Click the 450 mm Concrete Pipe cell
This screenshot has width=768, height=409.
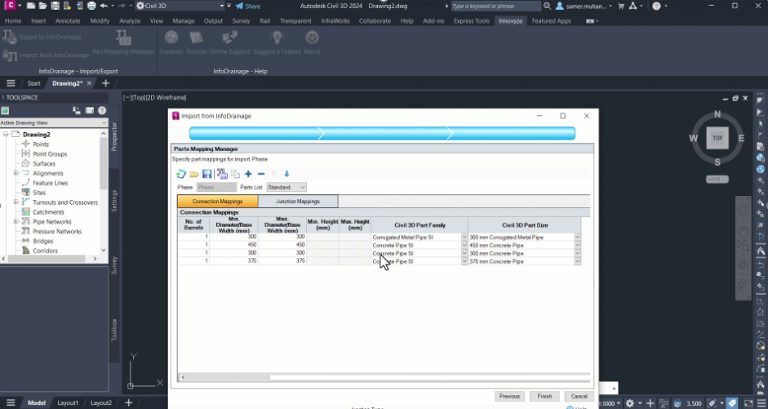[x=521, y=245]
